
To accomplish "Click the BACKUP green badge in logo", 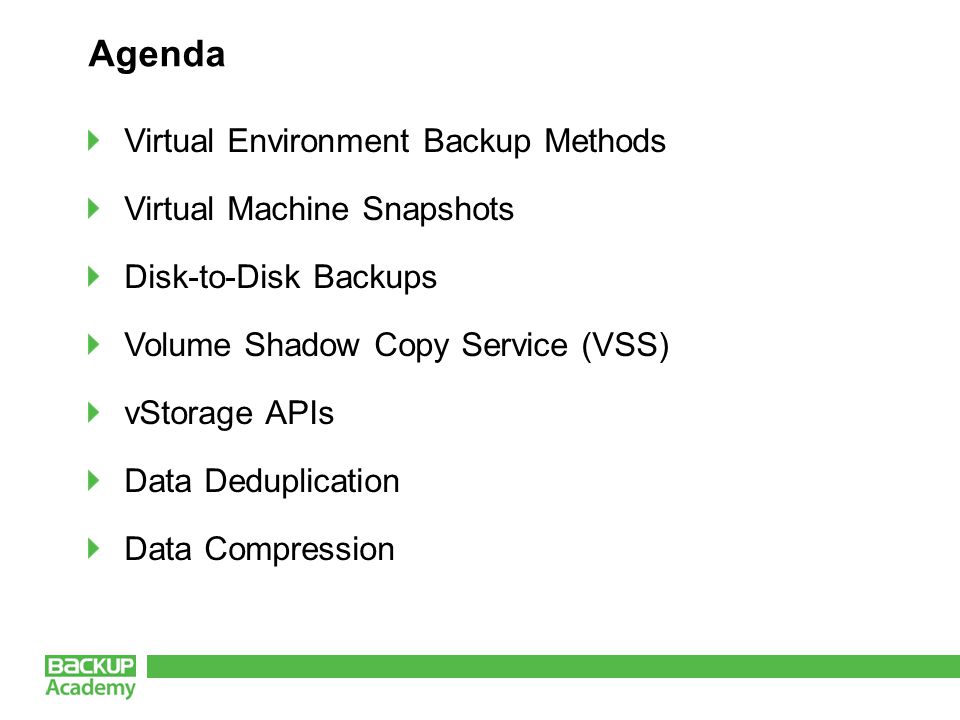I will [90, 666].
